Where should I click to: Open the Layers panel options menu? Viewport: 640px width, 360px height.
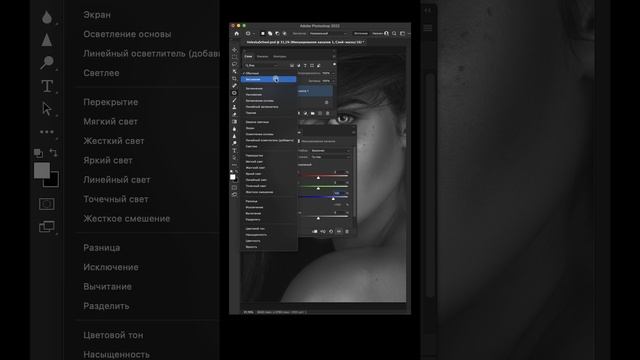334,56
